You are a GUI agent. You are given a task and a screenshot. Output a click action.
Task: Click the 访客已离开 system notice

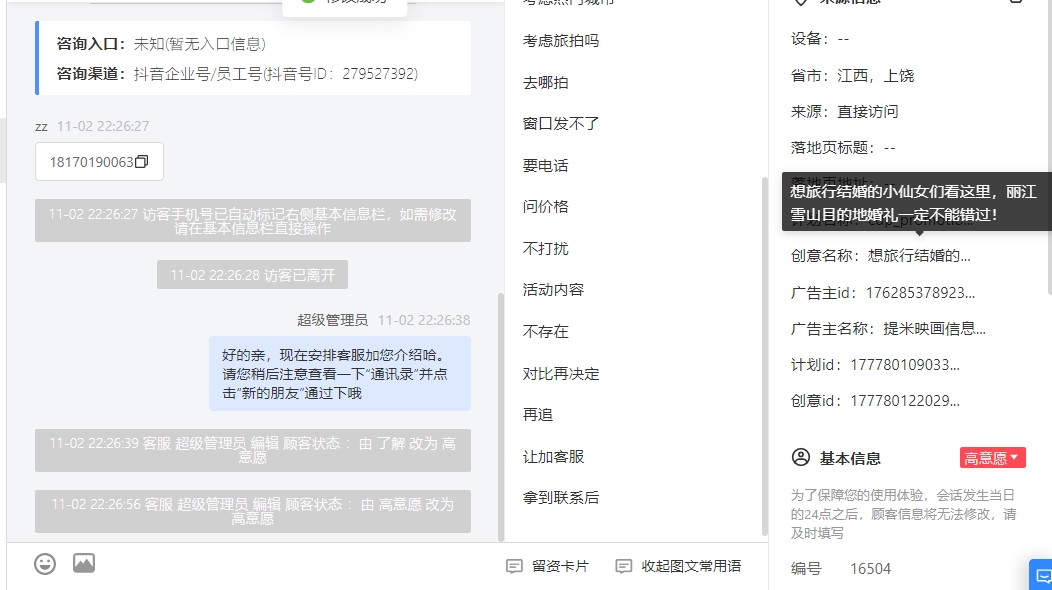pyautogui.click(x=252, y=275)
